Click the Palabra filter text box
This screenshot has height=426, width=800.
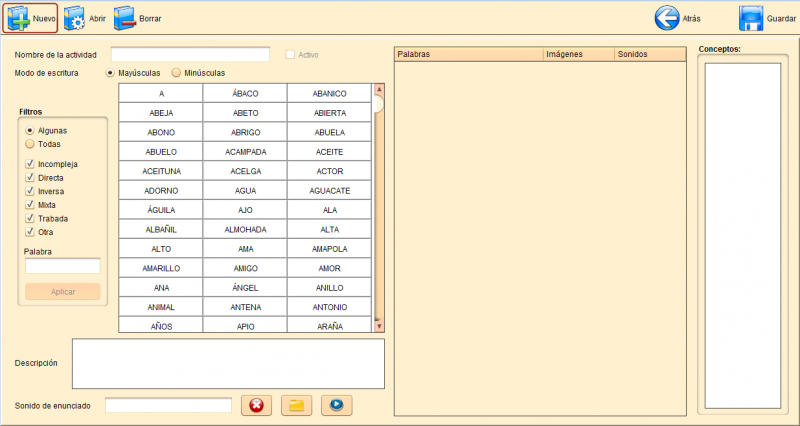coord(63,266)
